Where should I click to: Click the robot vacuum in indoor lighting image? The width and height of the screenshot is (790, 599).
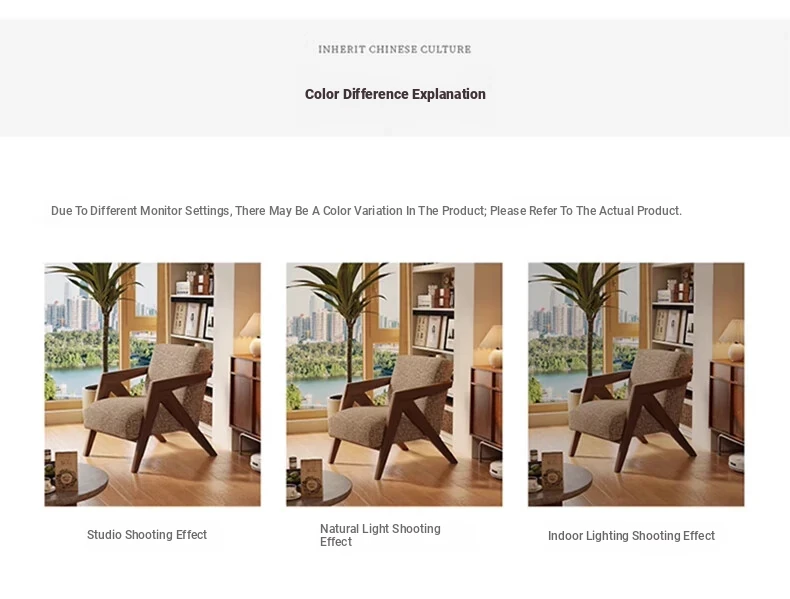[x=737, y=462]
